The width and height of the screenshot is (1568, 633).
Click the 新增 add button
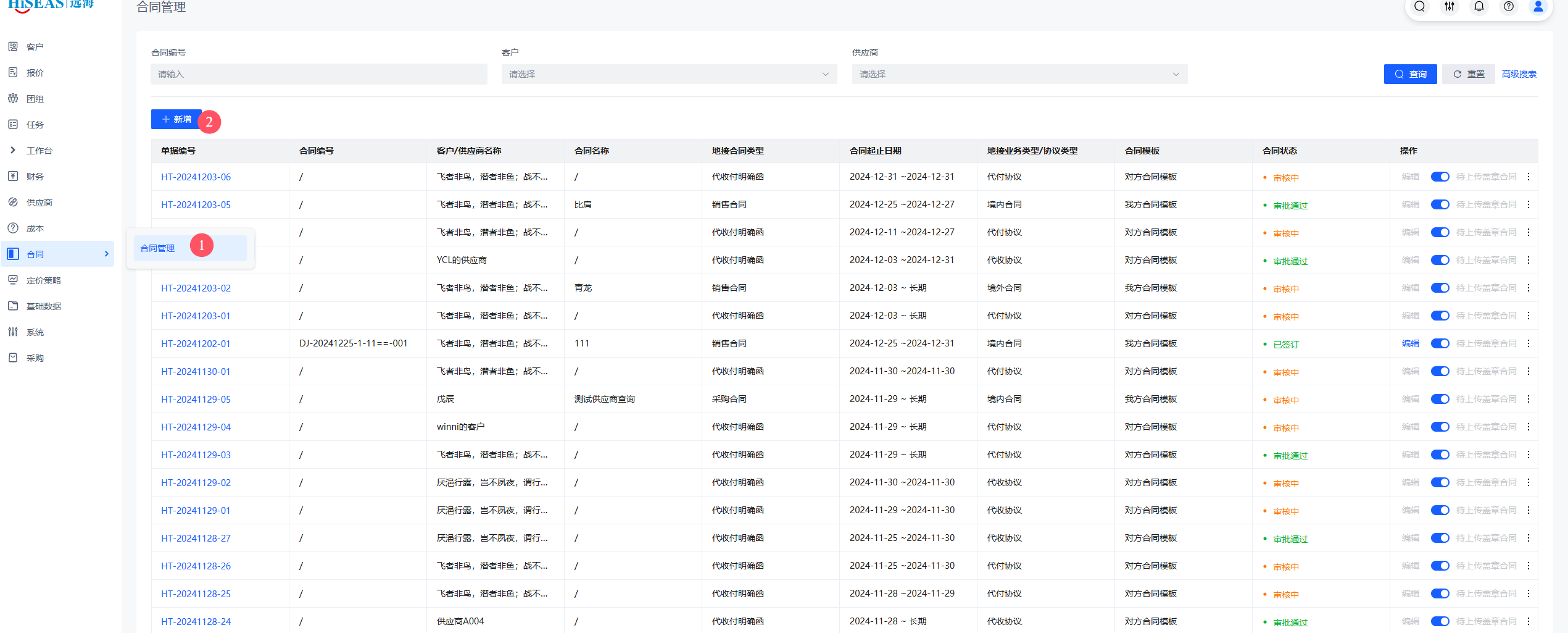(x=176, y=119)
